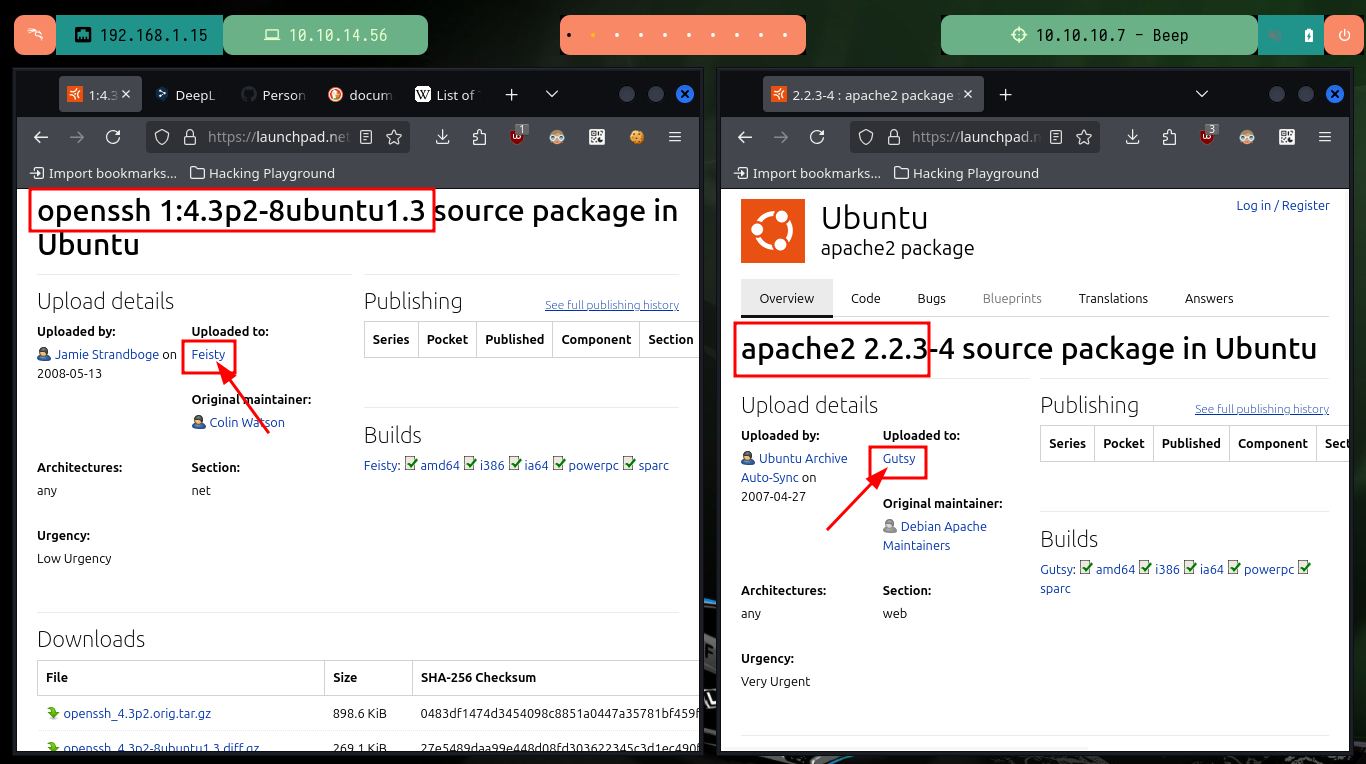Open a new tab in the left browser
This screenshot has height=764, width=1366.
pyautogui.click(x=511, y=94)
